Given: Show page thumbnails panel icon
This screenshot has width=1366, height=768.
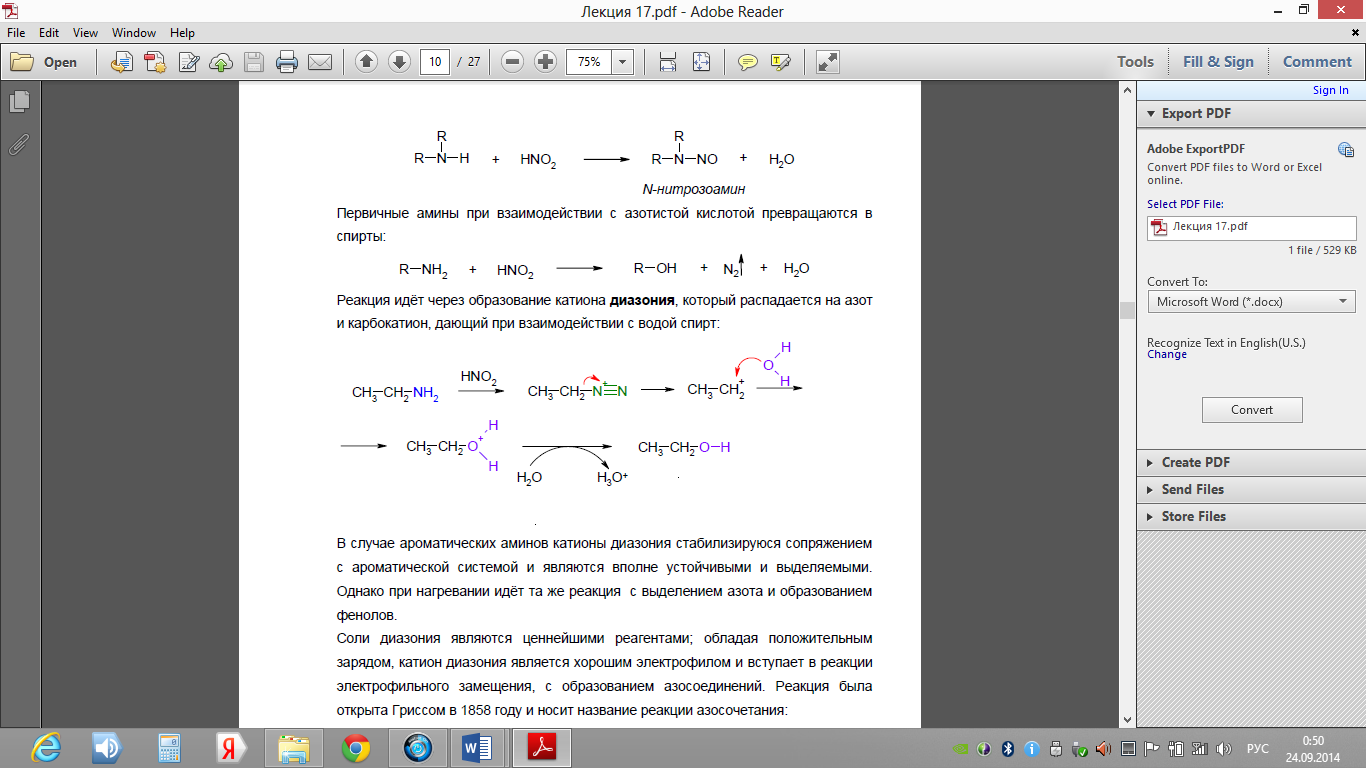Looking at the screenshot, I should (x=19, y=102).
